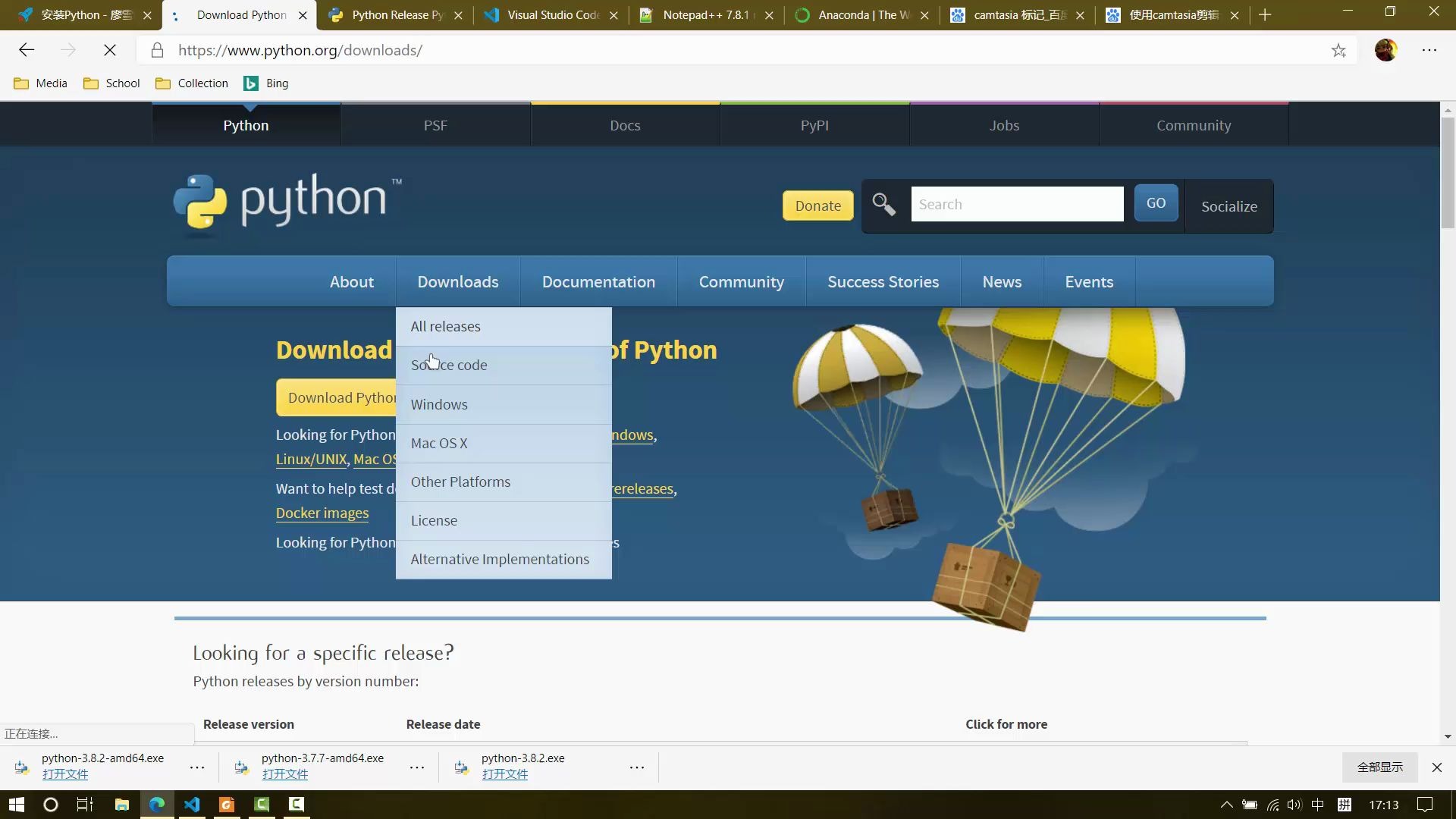Select Mac OS X from Downloads menu
Viewport: 1456px width, 819px height.
pos(439,442)
